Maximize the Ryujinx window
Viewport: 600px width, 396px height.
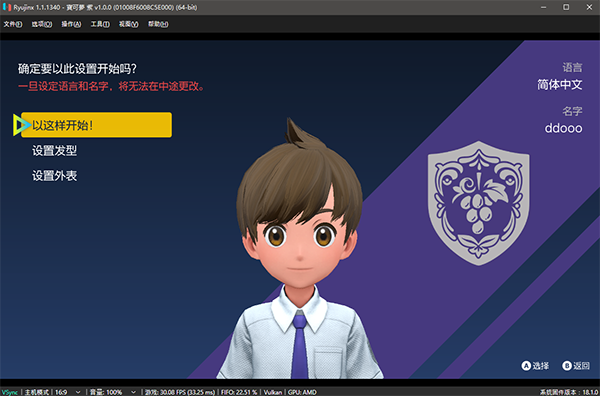pos(566,7)
